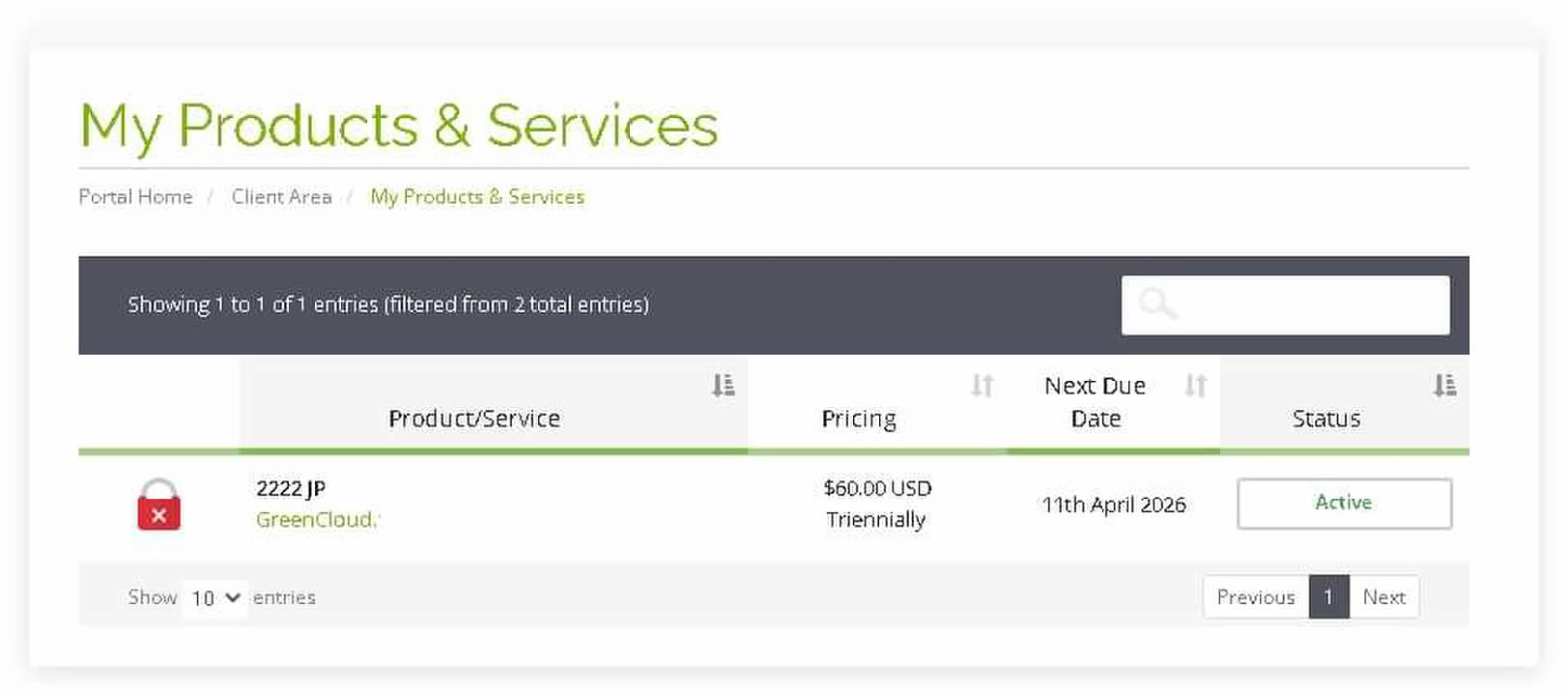Click the My Products & Services page heading
Screen dimensions: 1568x696
(399, 126)
